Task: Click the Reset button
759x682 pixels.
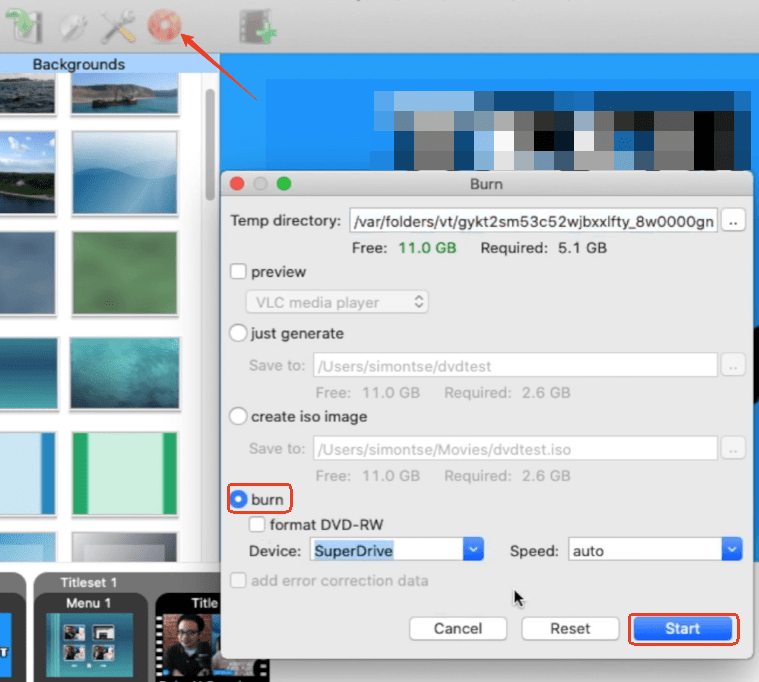Action: (570, 629)
